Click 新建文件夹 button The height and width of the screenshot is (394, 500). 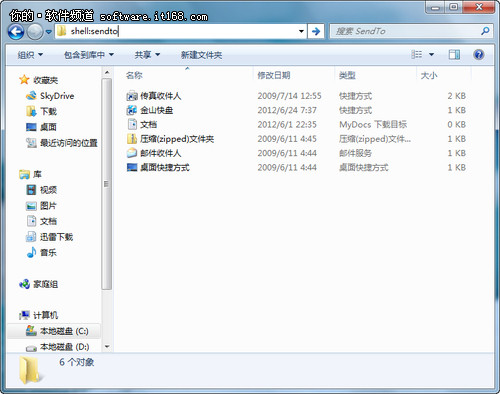coord(201,55)
